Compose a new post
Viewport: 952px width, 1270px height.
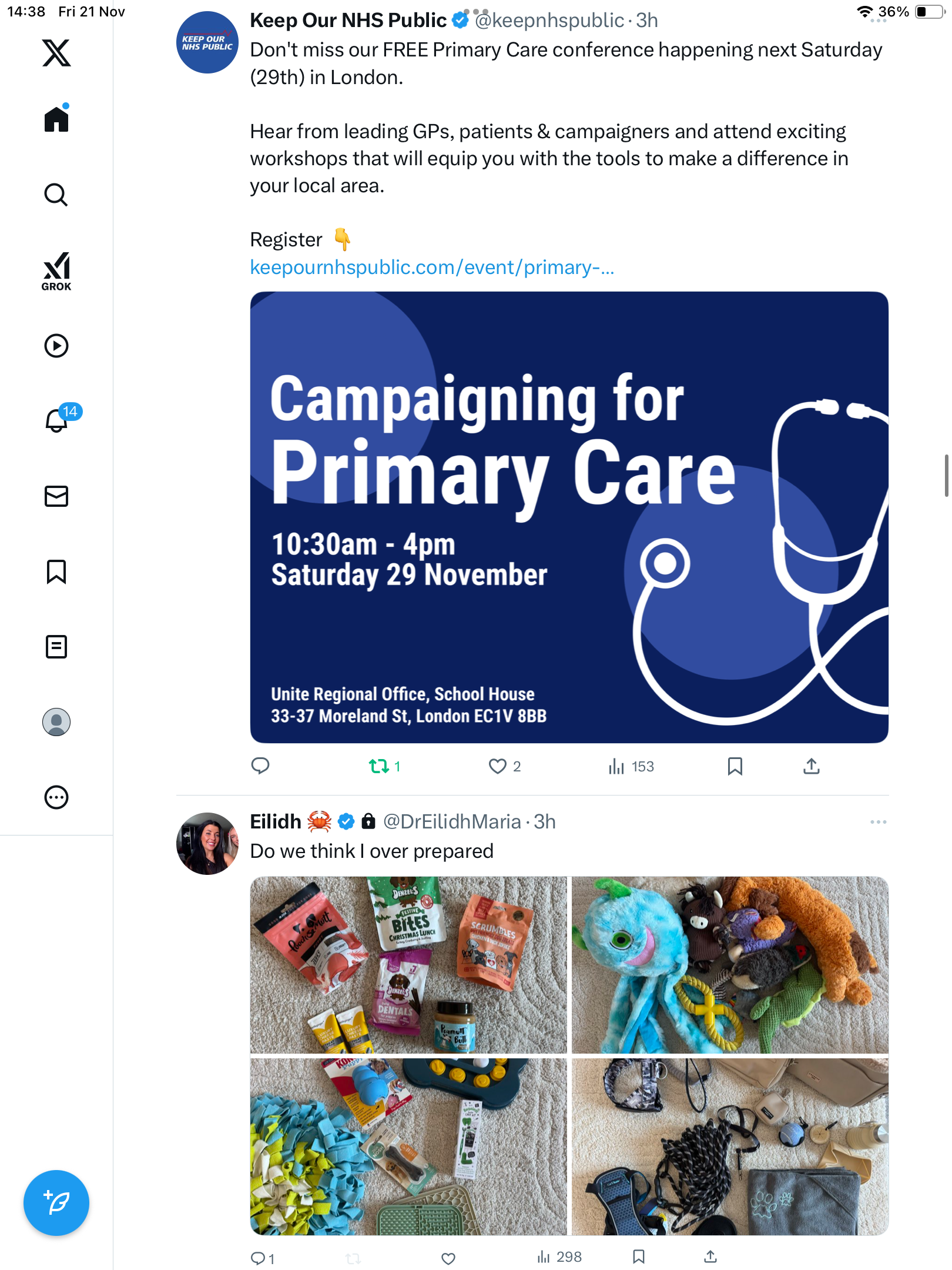click(x=56, y=1203)
